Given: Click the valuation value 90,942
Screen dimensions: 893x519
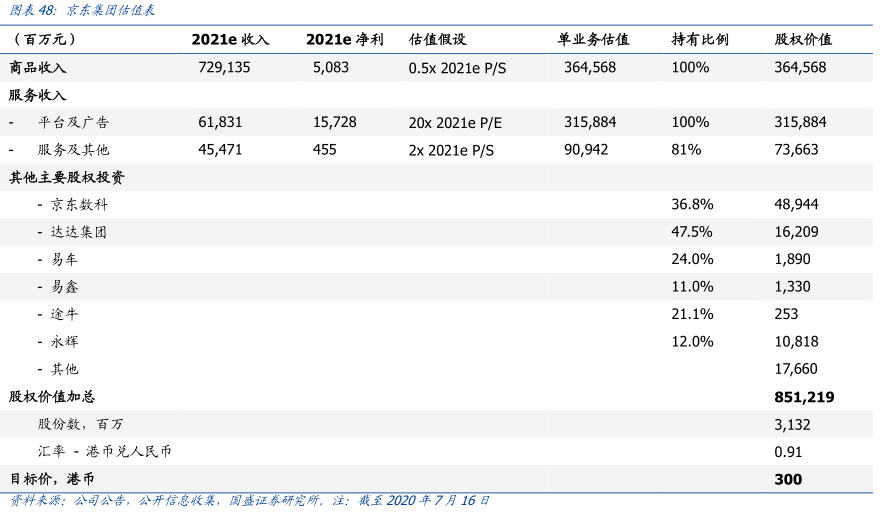Looking at the screenshot, I should tap(586, 149).
